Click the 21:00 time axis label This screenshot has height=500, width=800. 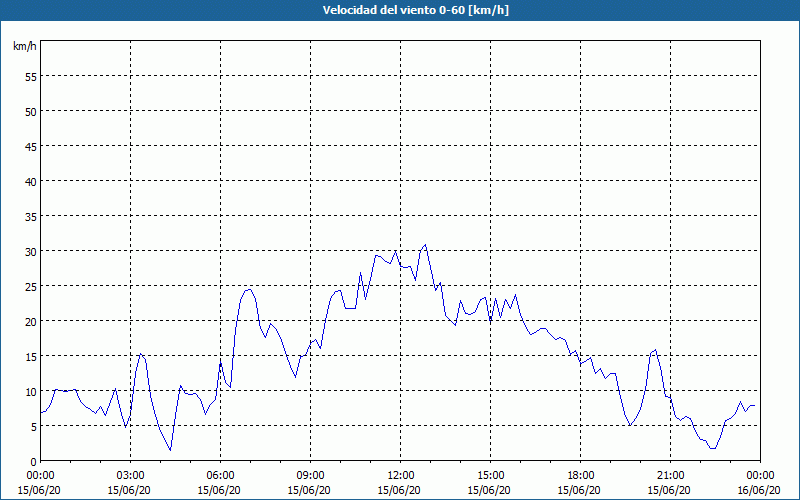(670, 476)
